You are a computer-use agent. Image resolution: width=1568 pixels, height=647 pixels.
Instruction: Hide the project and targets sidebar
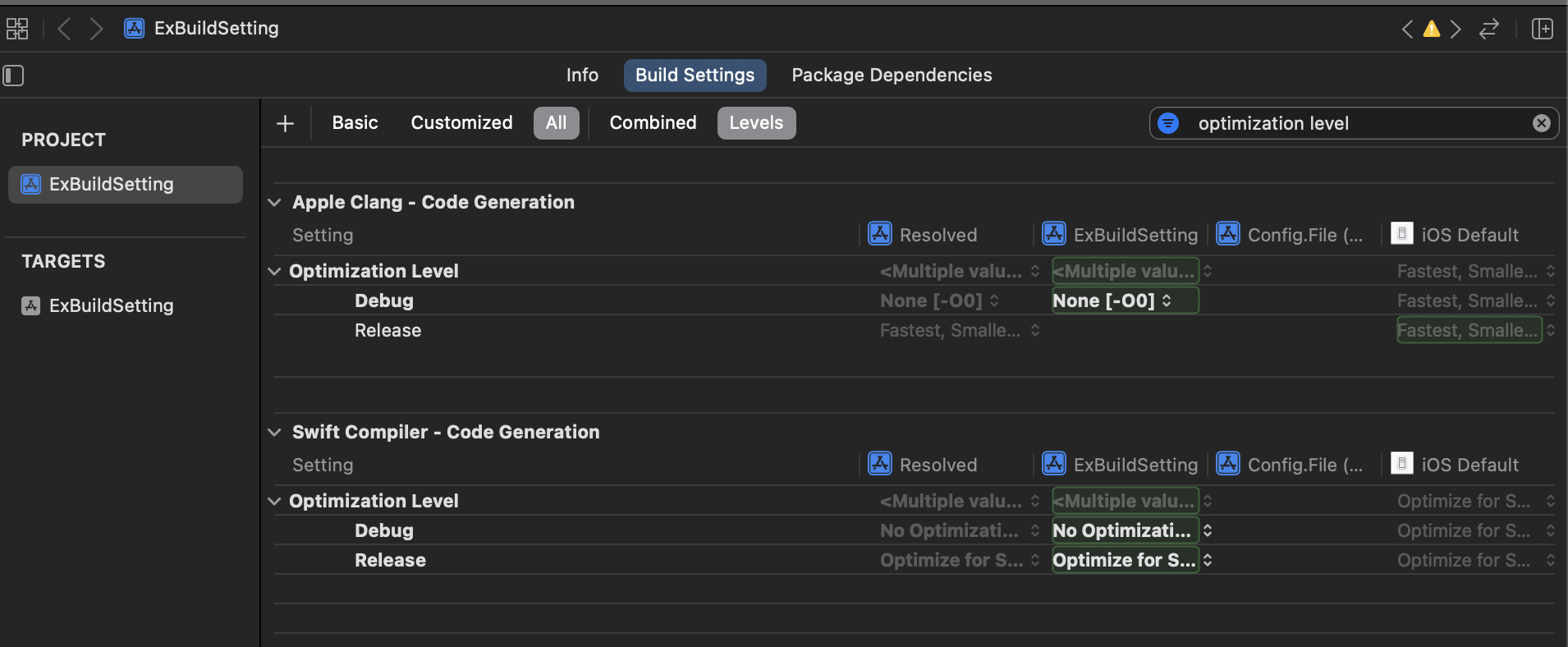pyautogui.click(x=14, y=76)
